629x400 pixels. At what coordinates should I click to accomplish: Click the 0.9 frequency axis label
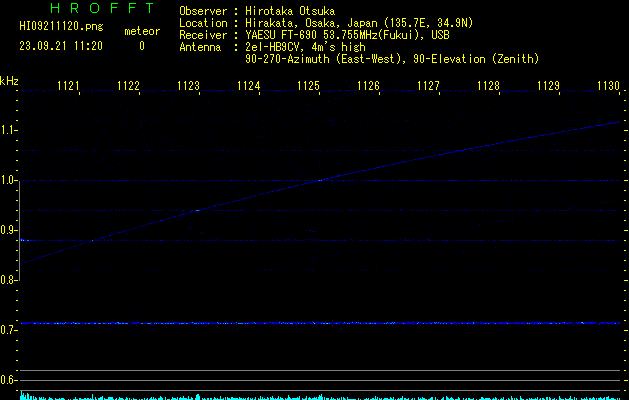[x=8, y=230]
